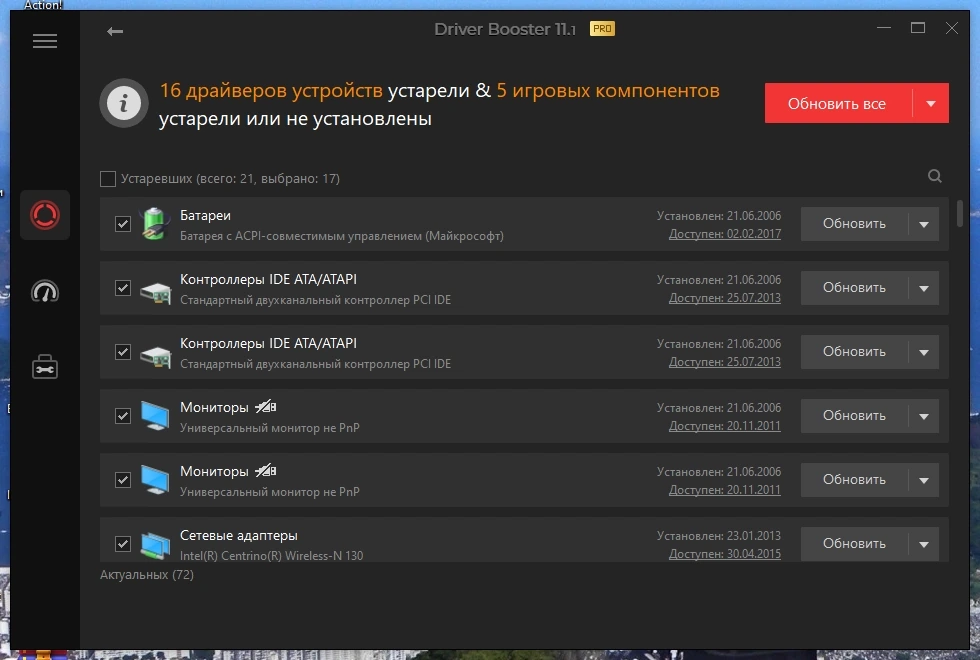Open the Доступен: 02.02.2017 link

point(725,234)
